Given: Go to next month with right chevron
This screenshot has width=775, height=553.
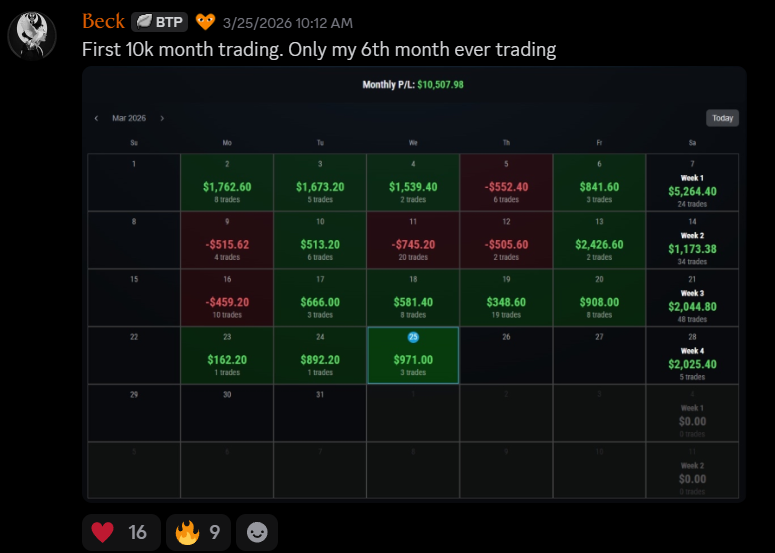Looking at the screenshot, I should pyautogui.click(x=162, y=118).
